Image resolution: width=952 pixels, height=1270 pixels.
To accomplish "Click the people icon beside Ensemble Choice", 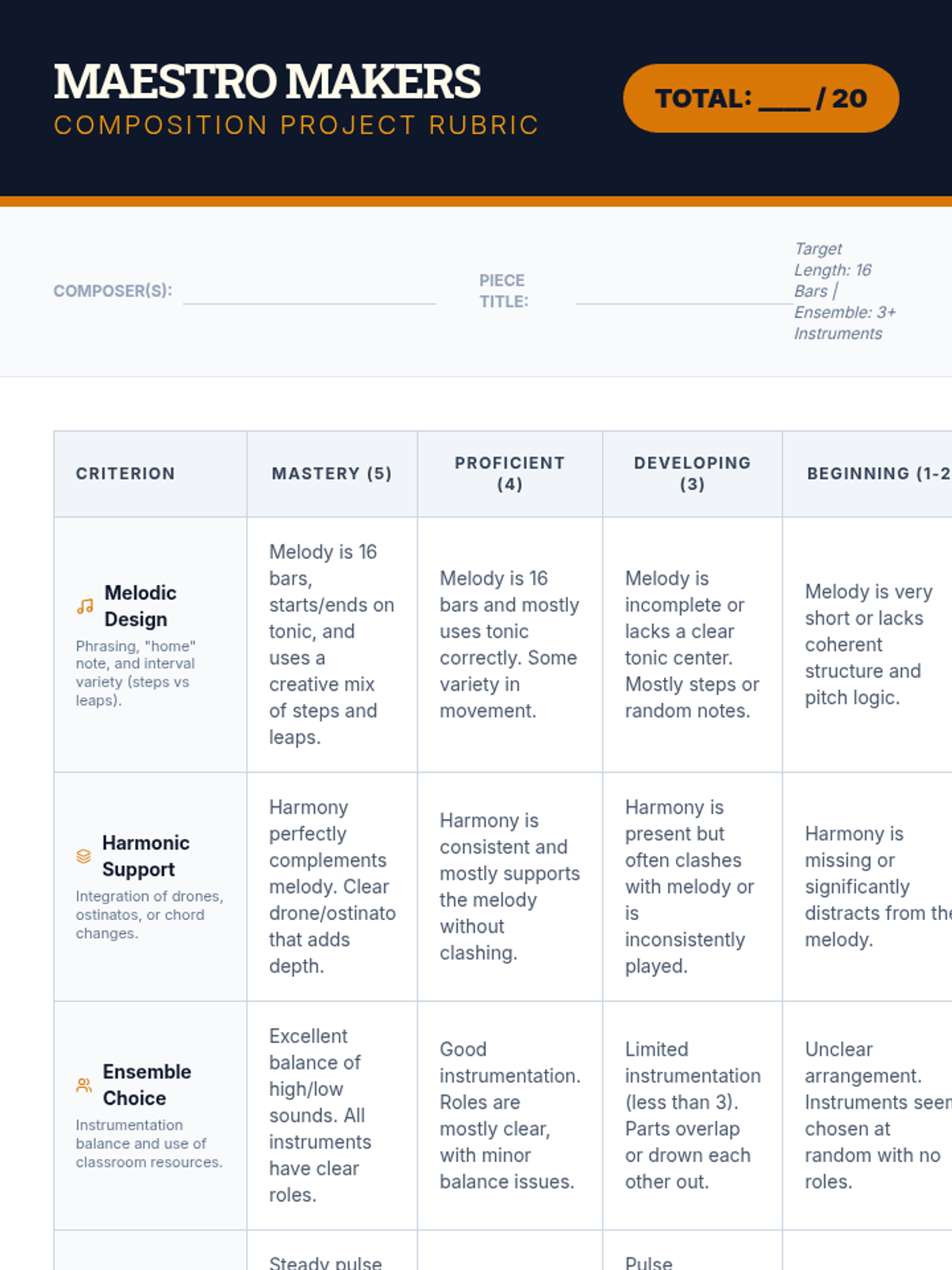I will pos(83,1085).
